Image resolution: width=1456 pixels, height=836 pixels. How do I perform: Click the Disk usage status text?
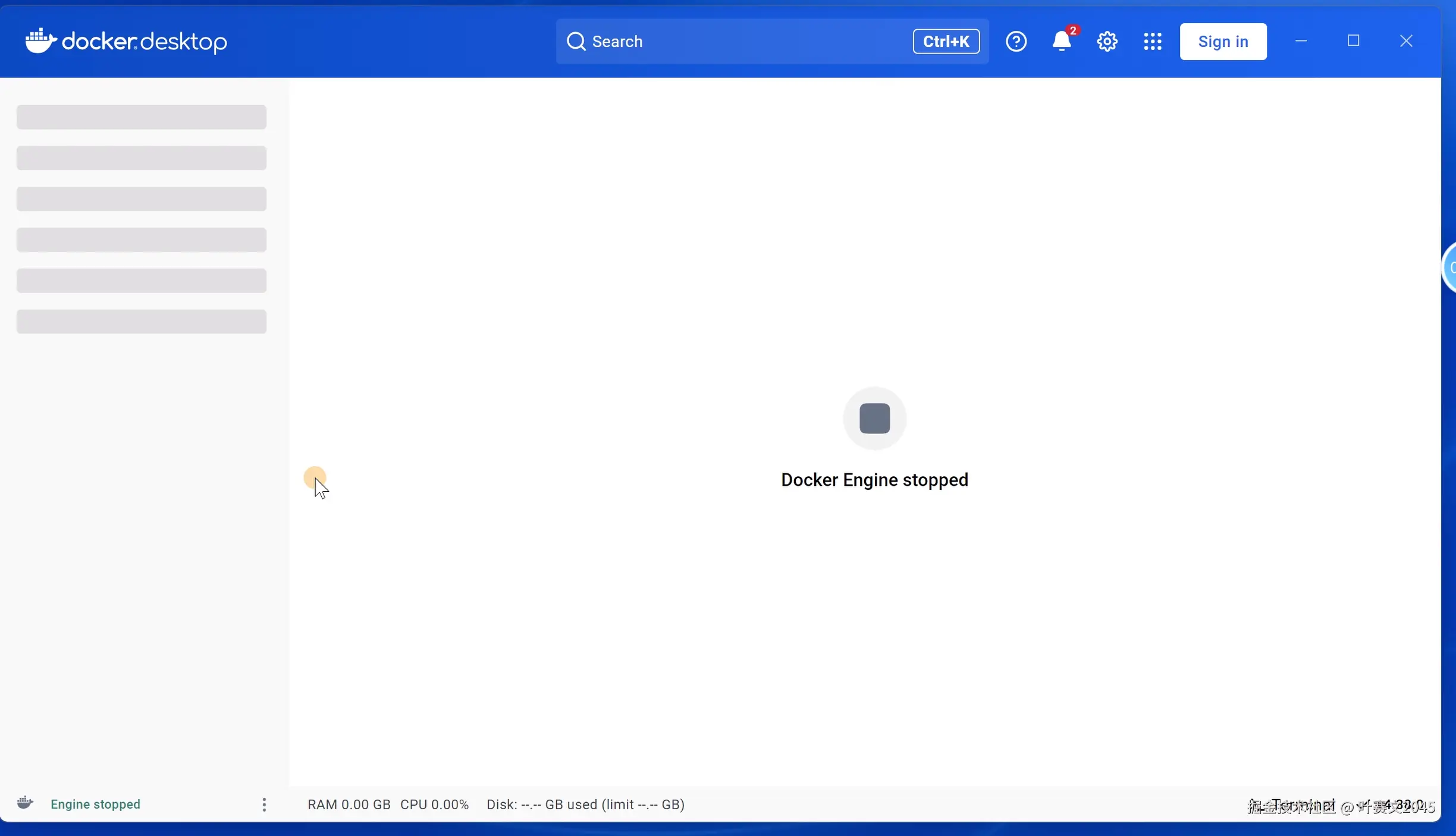point(585,804)
